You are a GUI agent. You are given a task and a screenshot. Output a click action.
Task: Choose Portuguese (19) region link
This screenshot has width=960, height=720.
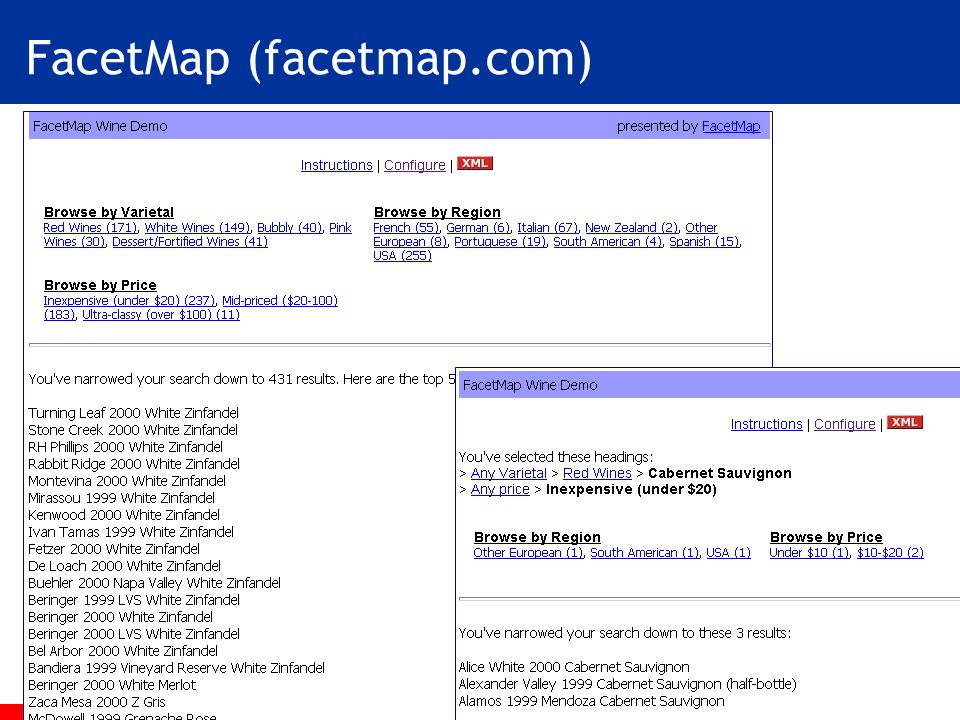(500, 241)
